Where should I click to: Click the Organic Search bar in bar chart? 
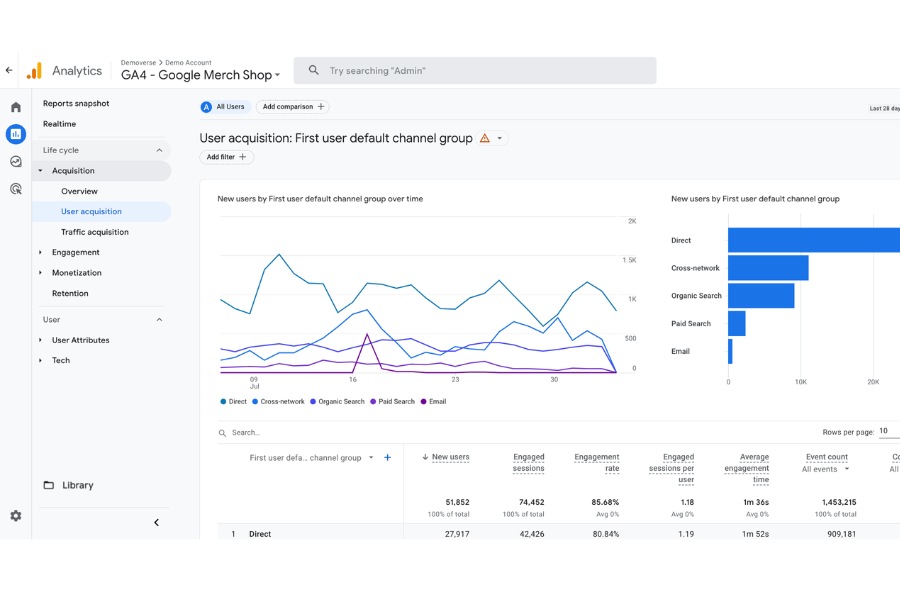(x=761, y=296)
